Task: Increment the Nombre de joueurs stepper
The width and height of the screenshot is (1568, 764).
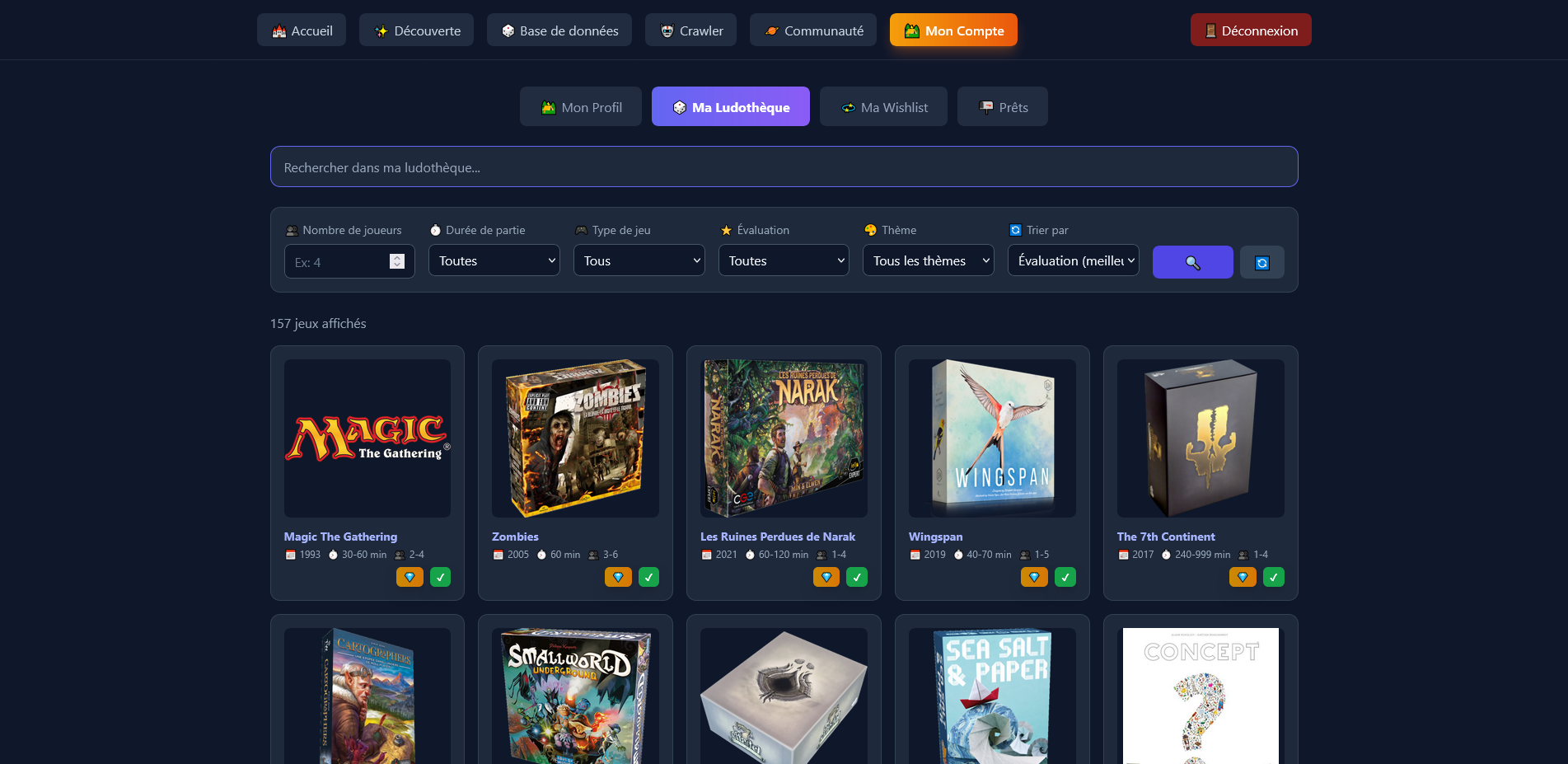Action: [x=396, y=257]
